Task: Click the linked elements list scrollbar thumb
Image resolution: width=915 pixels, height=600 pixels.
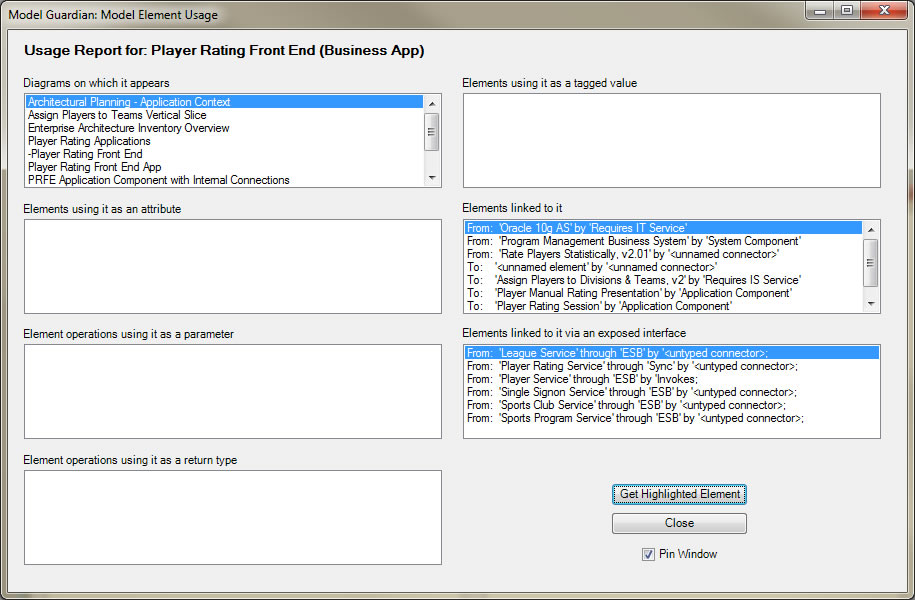Action: tap(871, 263)
